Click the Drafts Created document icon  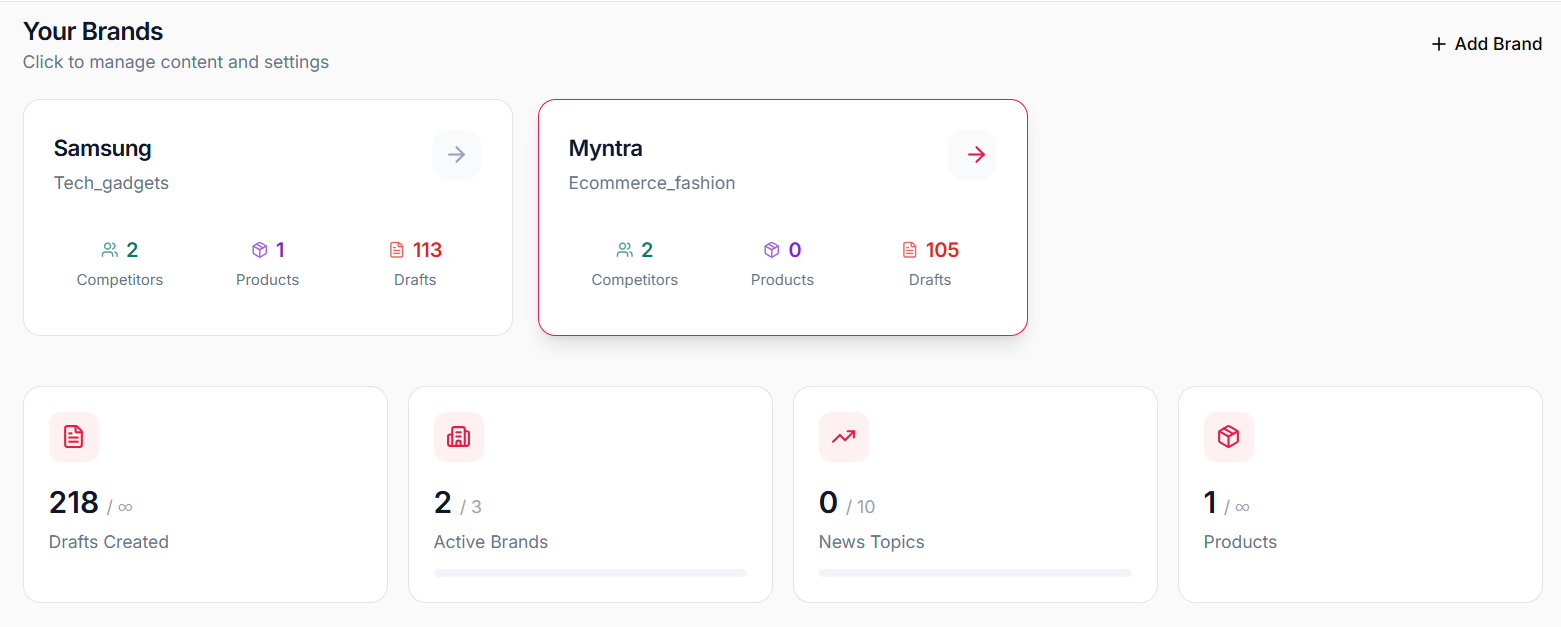click(x=74, y=437)
